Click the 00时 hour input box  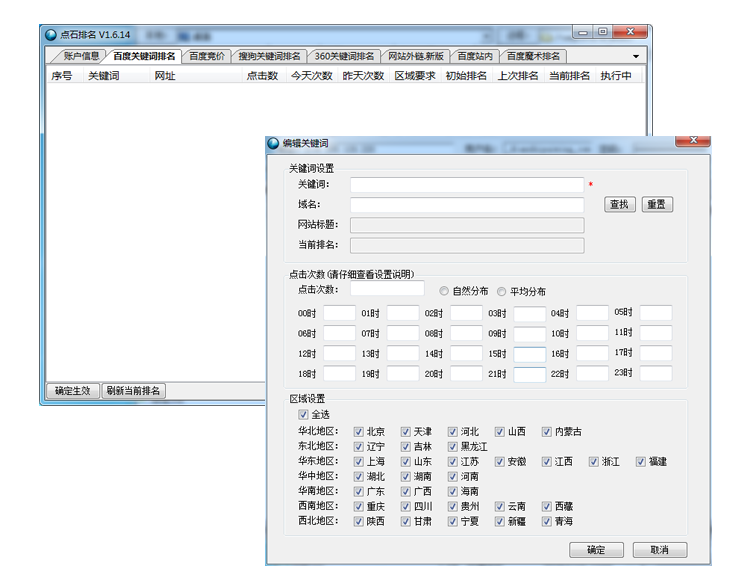[x=339, y=313]
